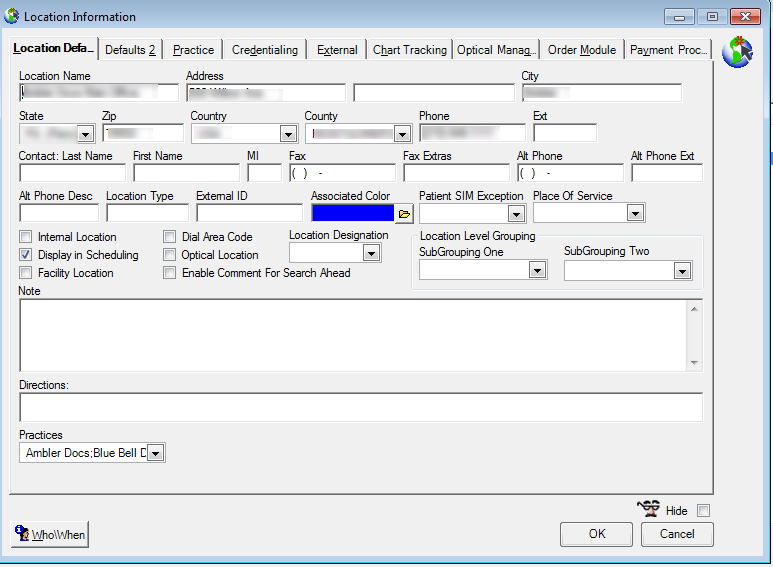Screen dimensions: 773x567
Task: Enable the Facility Location checkbox
Action: pyautogui.click(x=26, y=273)
